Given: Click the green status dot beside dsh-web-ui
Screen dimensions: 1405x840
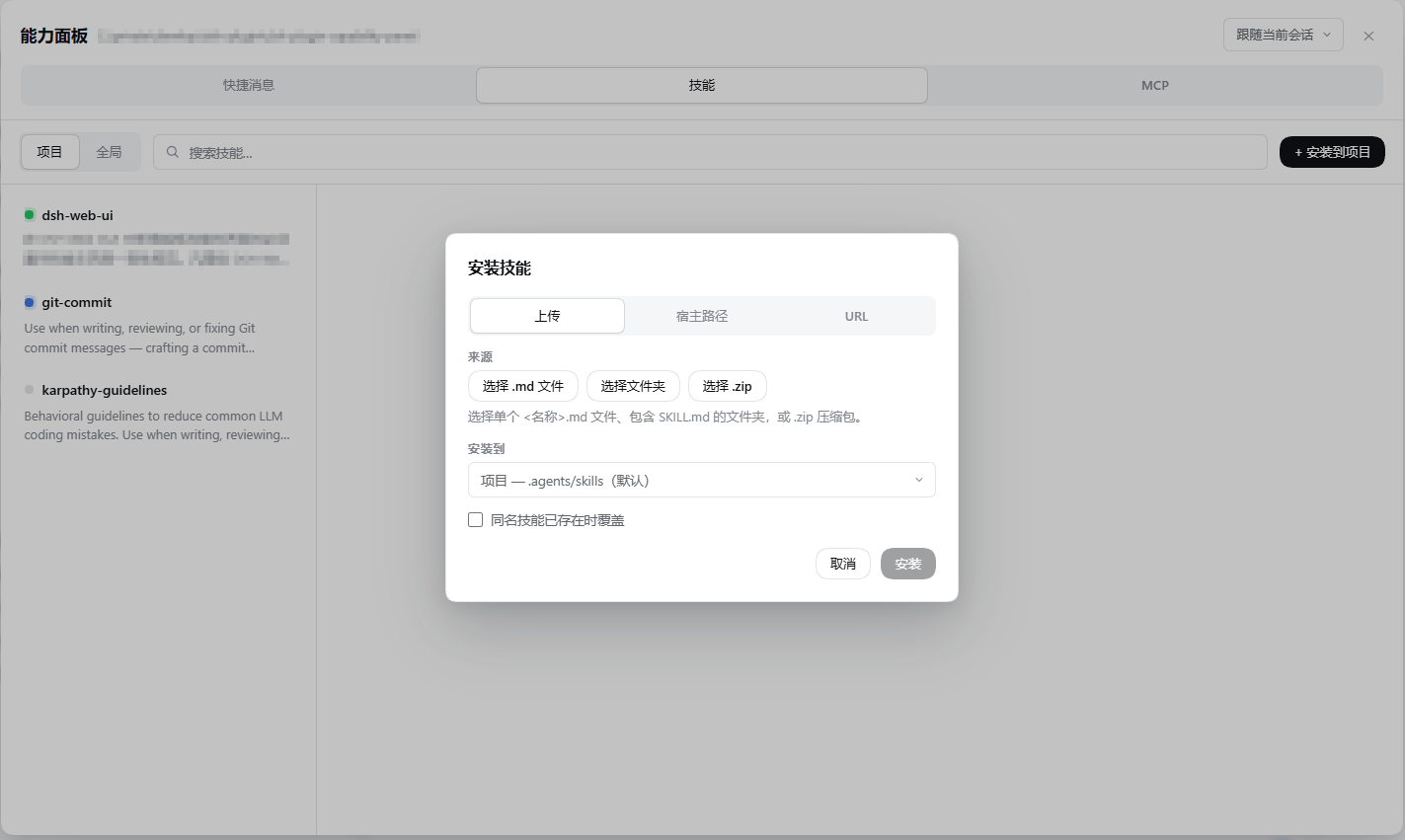Looking at the screenshot, I should [30, 214].
